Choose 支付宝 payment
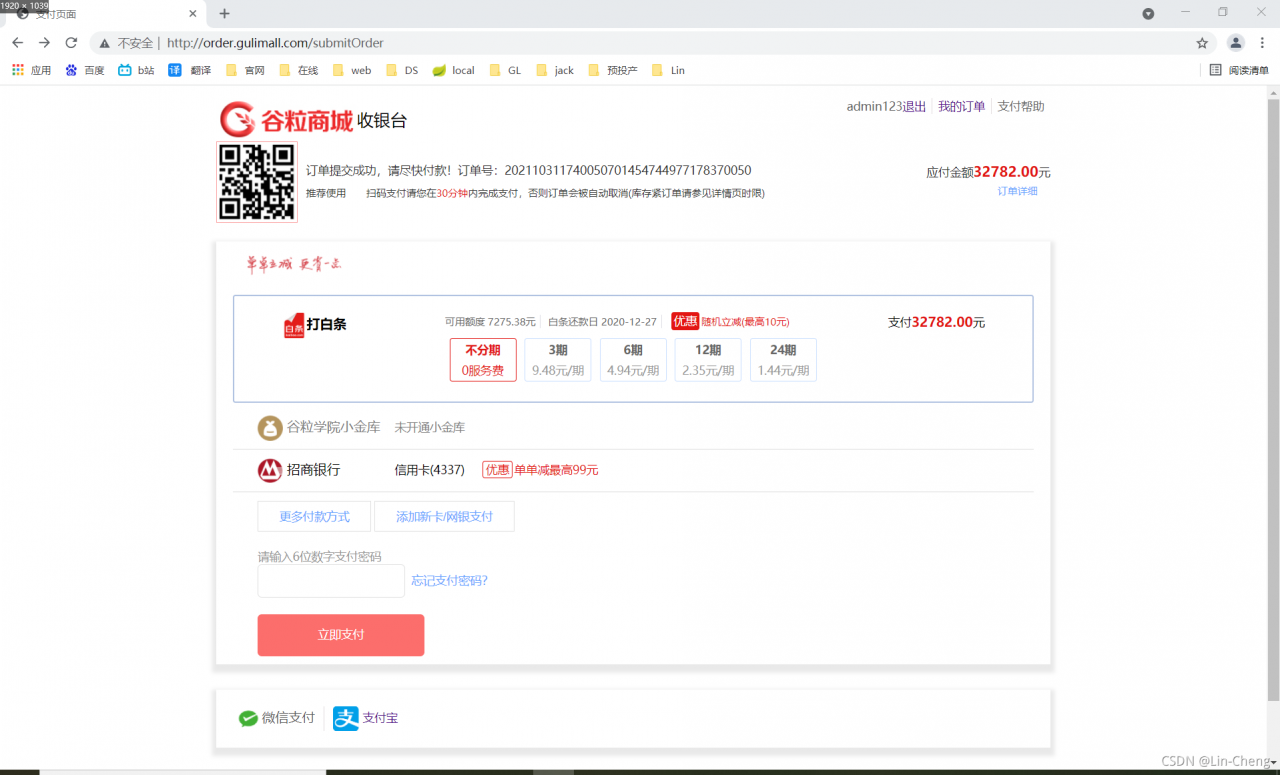Screen dimensions: 1280x775 (365, 718)
